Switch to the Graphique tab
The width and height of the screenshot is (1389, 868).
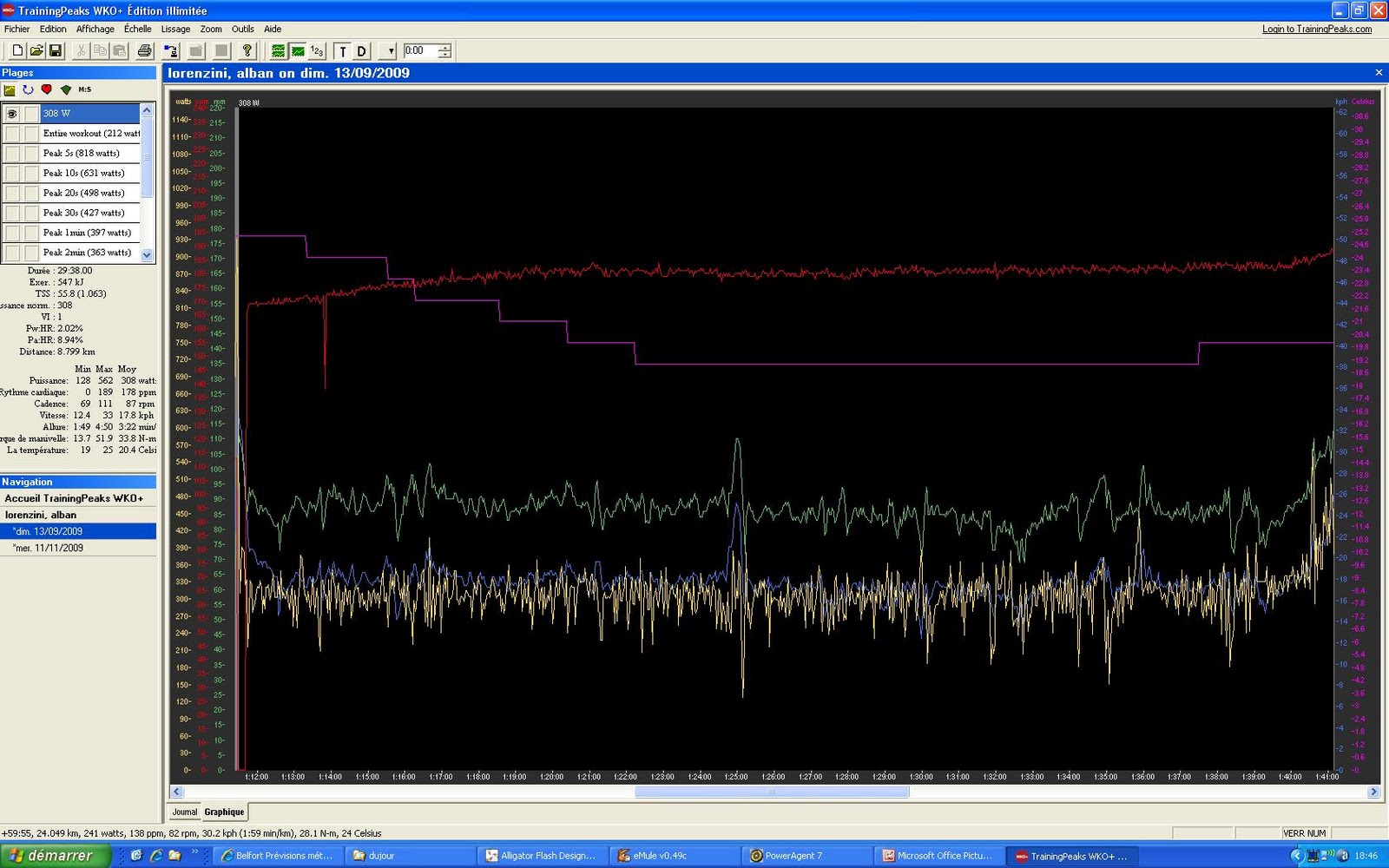(x=224, y=812)
